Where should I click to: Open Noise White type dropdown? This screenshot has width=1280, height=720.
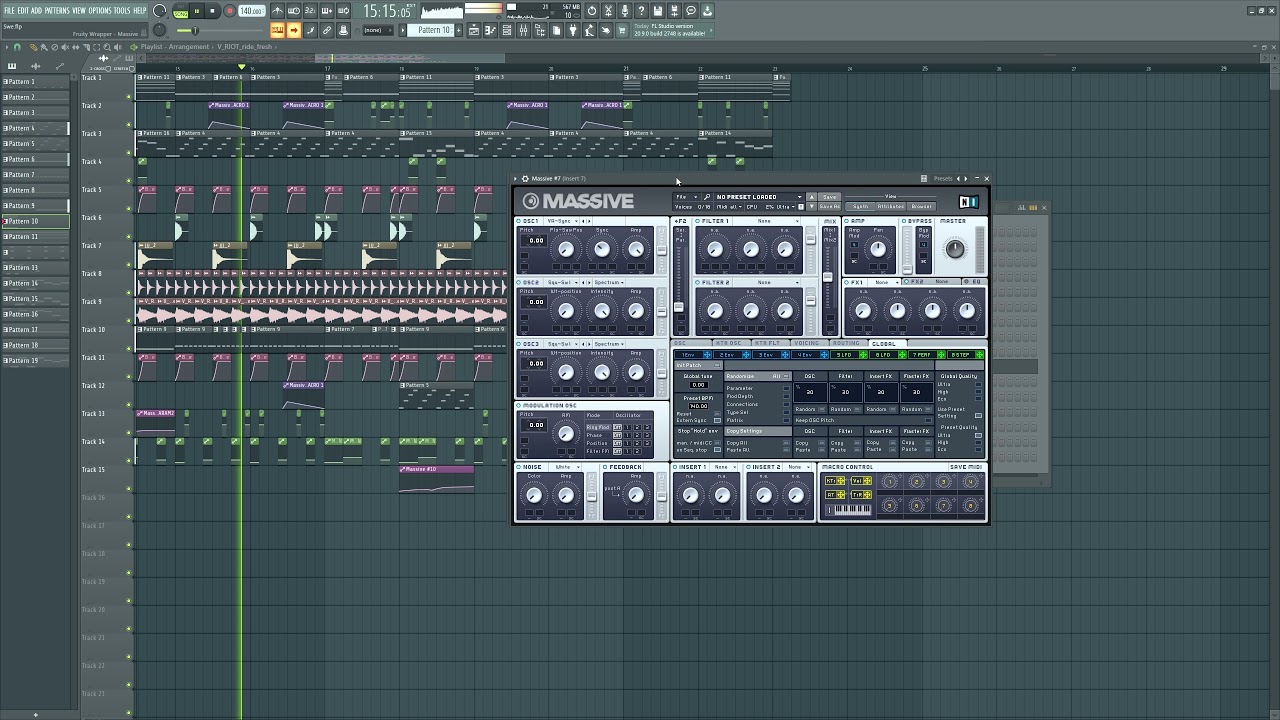coord(567,467)
